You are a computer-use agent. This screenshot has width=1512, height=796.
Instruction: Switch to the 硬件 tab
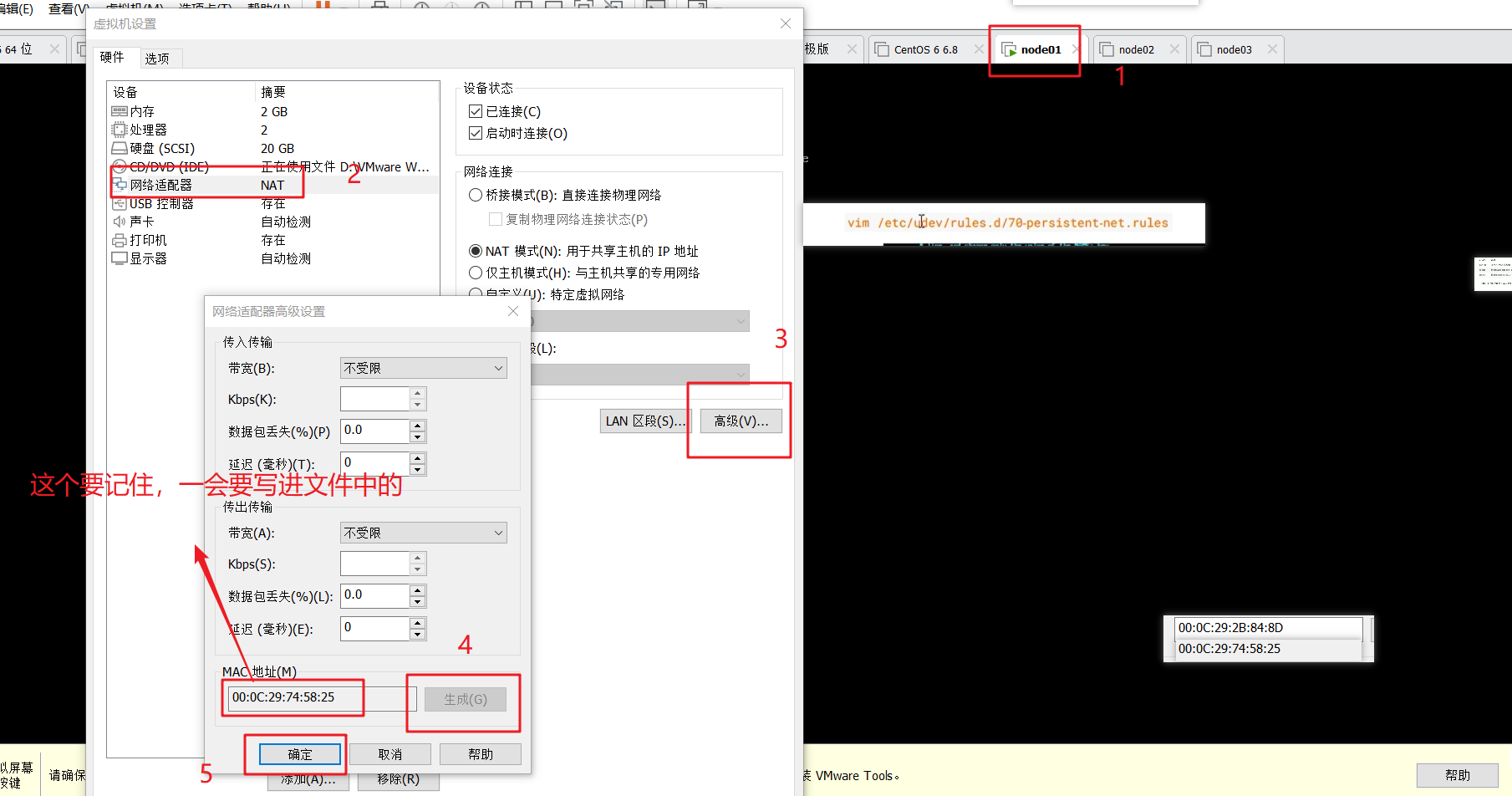coord(112,57)
